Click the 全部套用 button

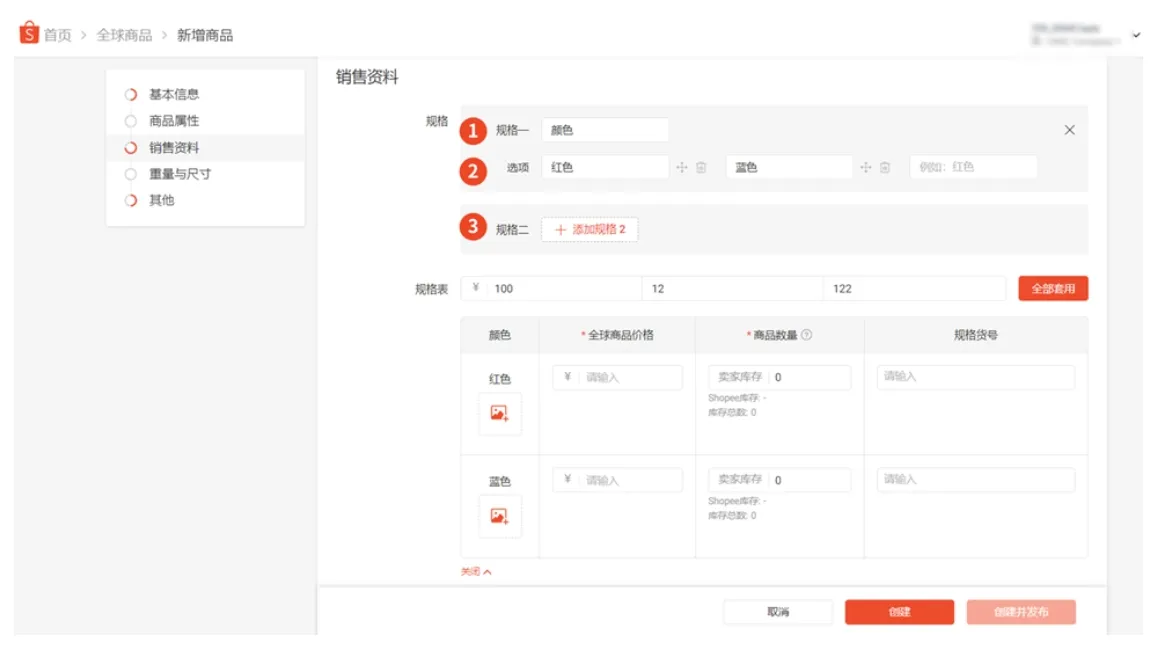tap(1053, 287)
